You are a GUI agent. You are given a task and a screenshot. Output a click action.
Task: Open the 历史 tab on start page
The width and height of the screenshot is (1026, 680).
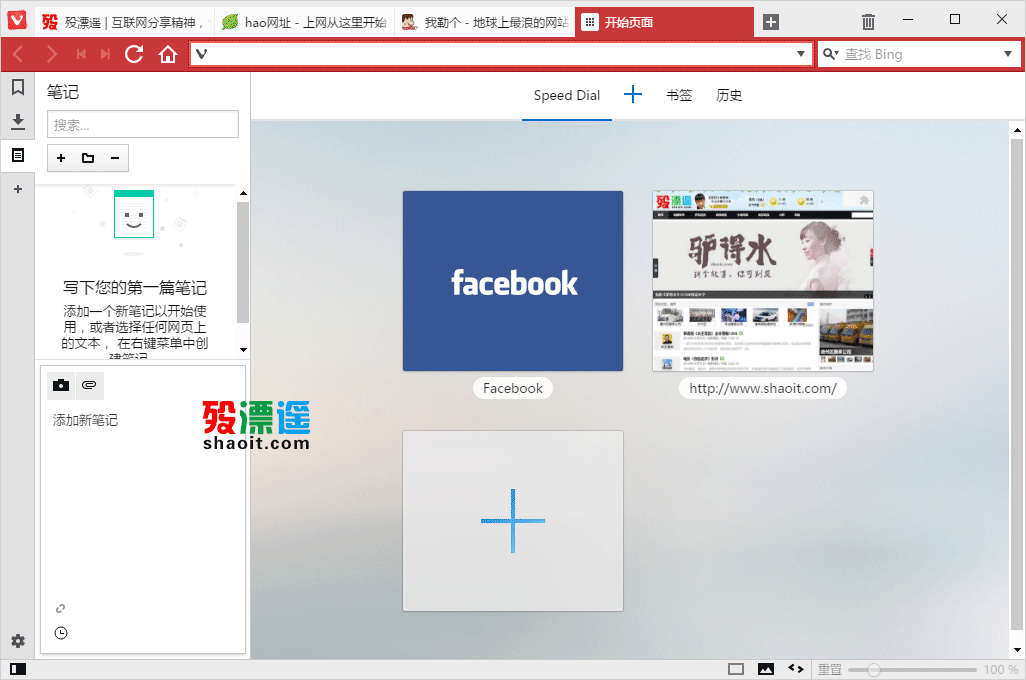click(729, 96)
